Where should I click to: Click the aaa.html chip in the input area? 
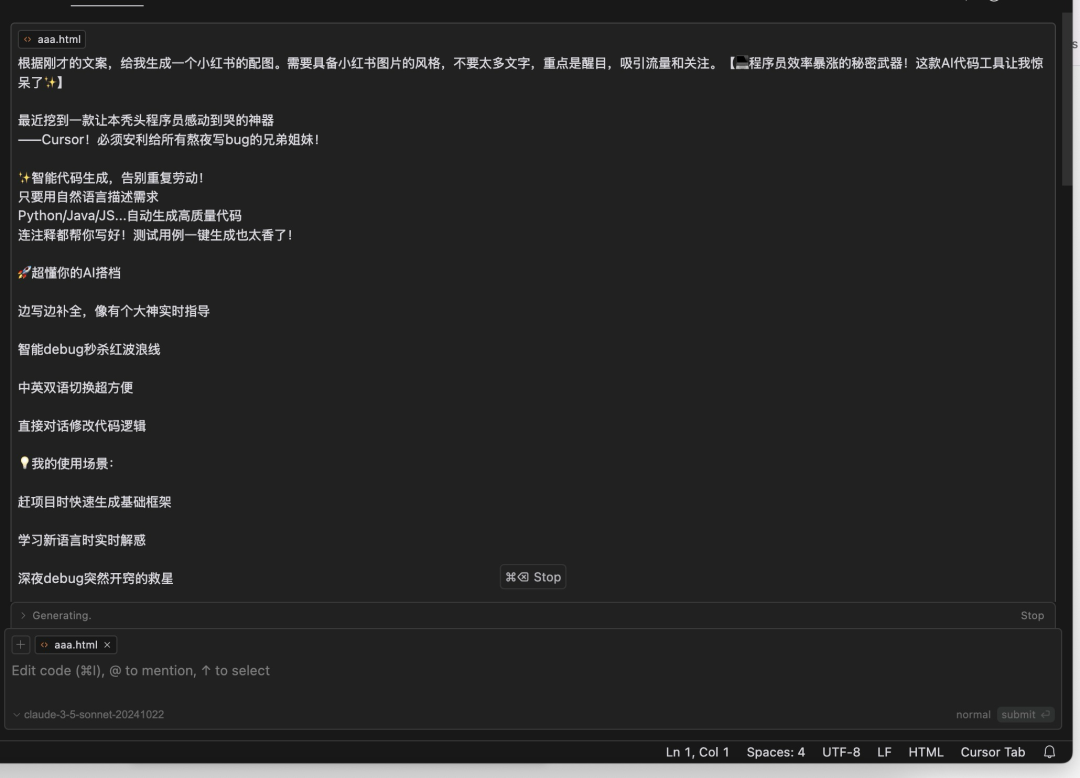pyautogui.click(x=76, y=644)
